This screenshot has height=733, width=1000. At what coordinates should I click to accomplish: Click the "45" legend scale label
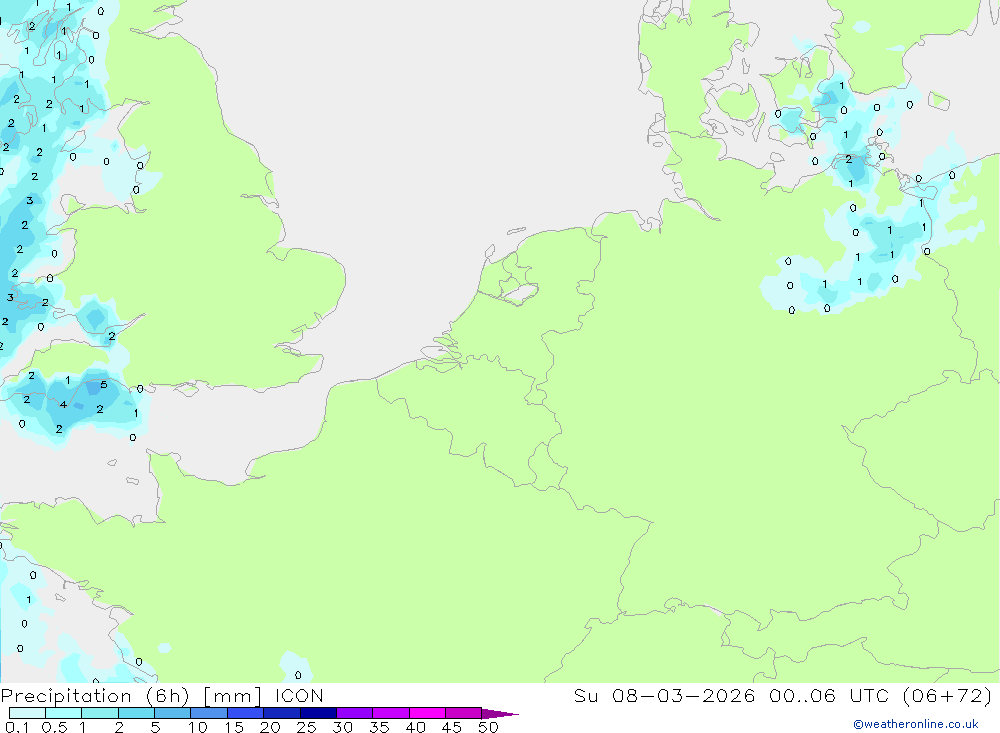[x=452, y=727]
